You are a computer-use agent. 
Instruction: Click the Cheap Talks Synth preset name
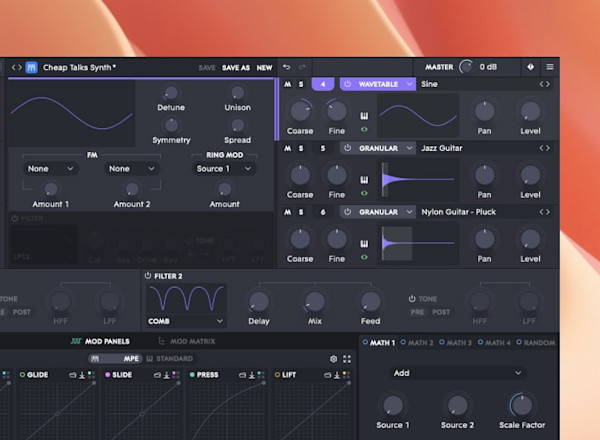tap(79, 68)
